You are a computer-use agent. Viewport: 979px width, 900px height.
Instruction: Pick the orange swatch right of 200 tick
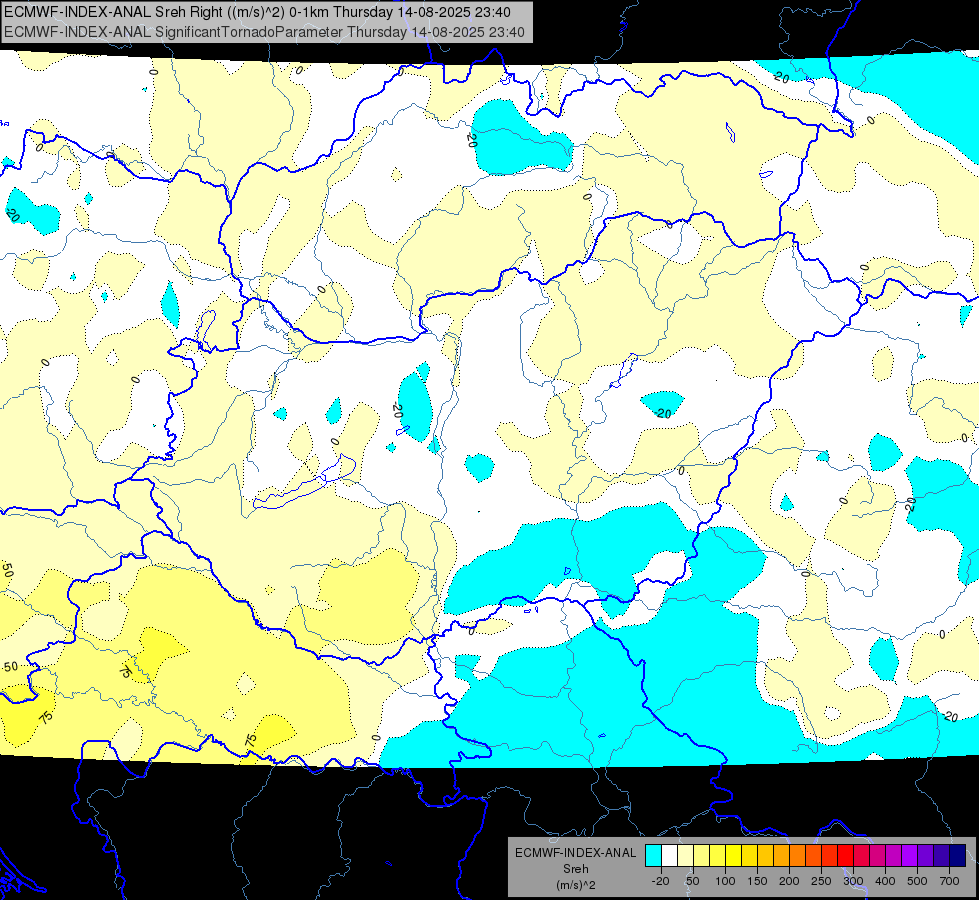coord(798,855)
